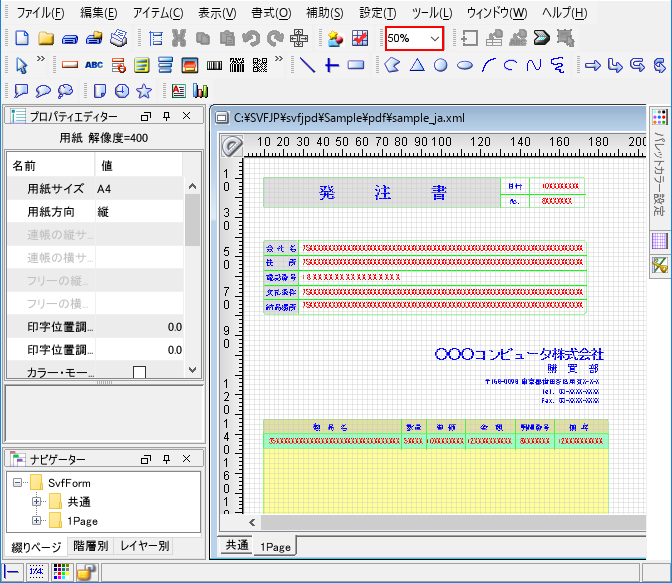
Task: Pin the ナビゲーター panel
Action: (x=166, y=459)
